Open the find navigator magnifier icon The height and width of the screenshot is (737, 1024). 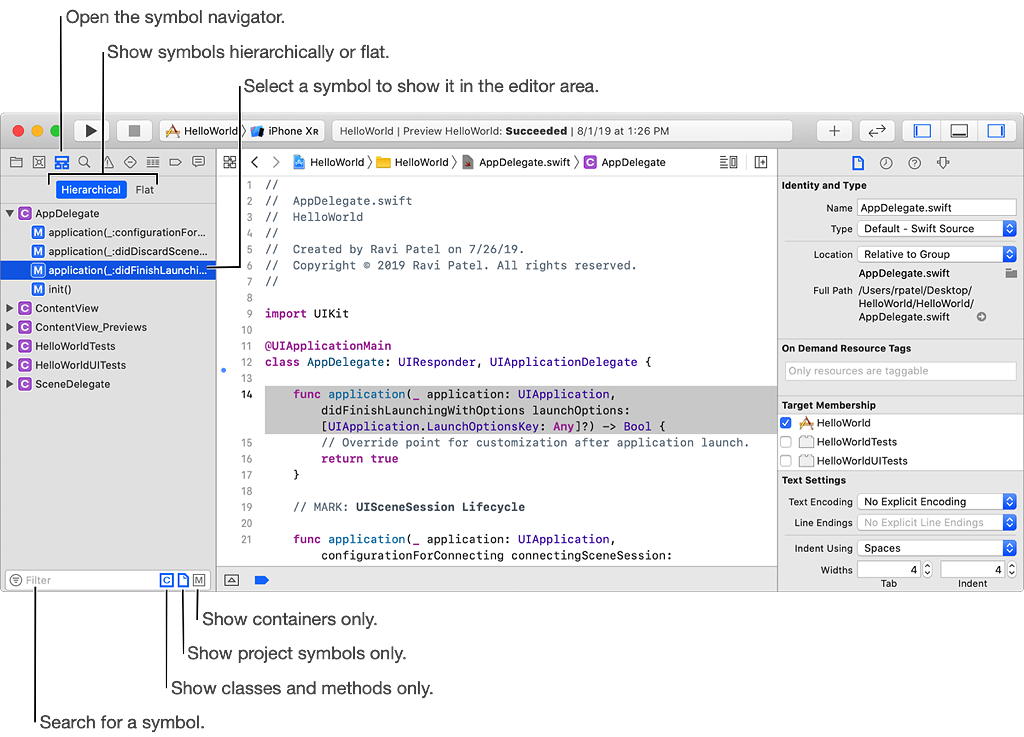[x=84, y=162]
